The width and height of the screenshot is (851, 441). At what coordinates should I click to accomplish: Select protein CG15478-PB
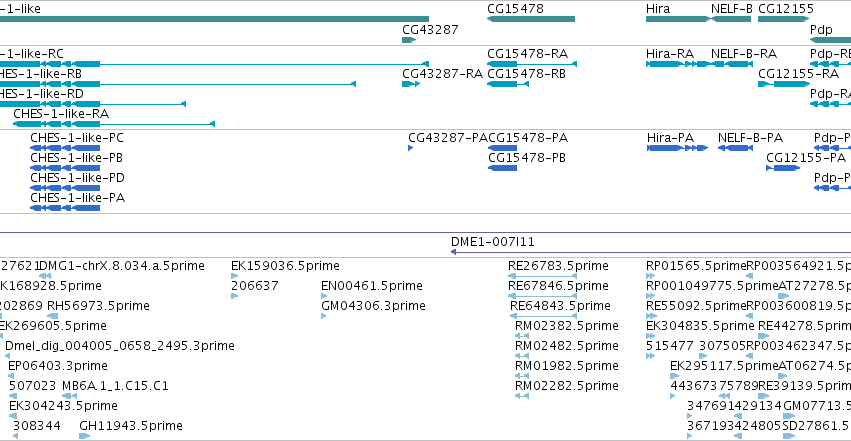point(503,168)
